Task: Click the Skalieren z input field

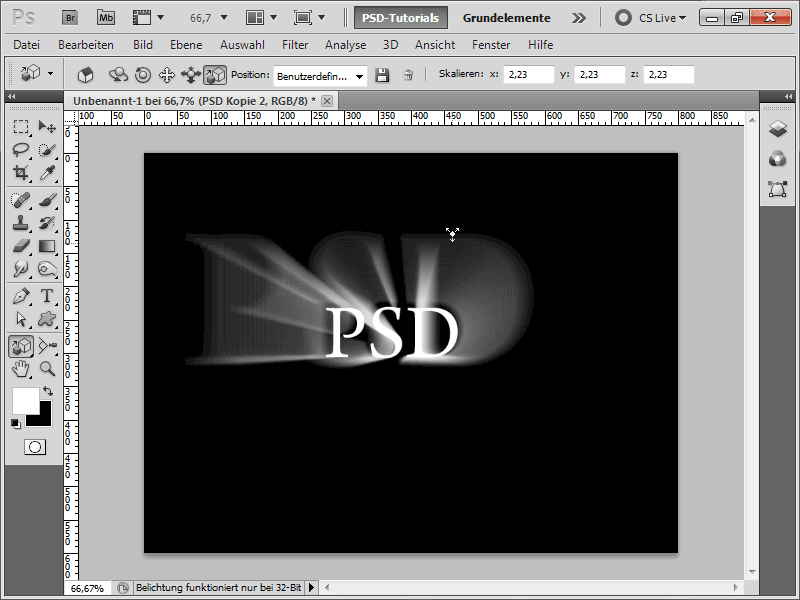Action: click(669, 74)
